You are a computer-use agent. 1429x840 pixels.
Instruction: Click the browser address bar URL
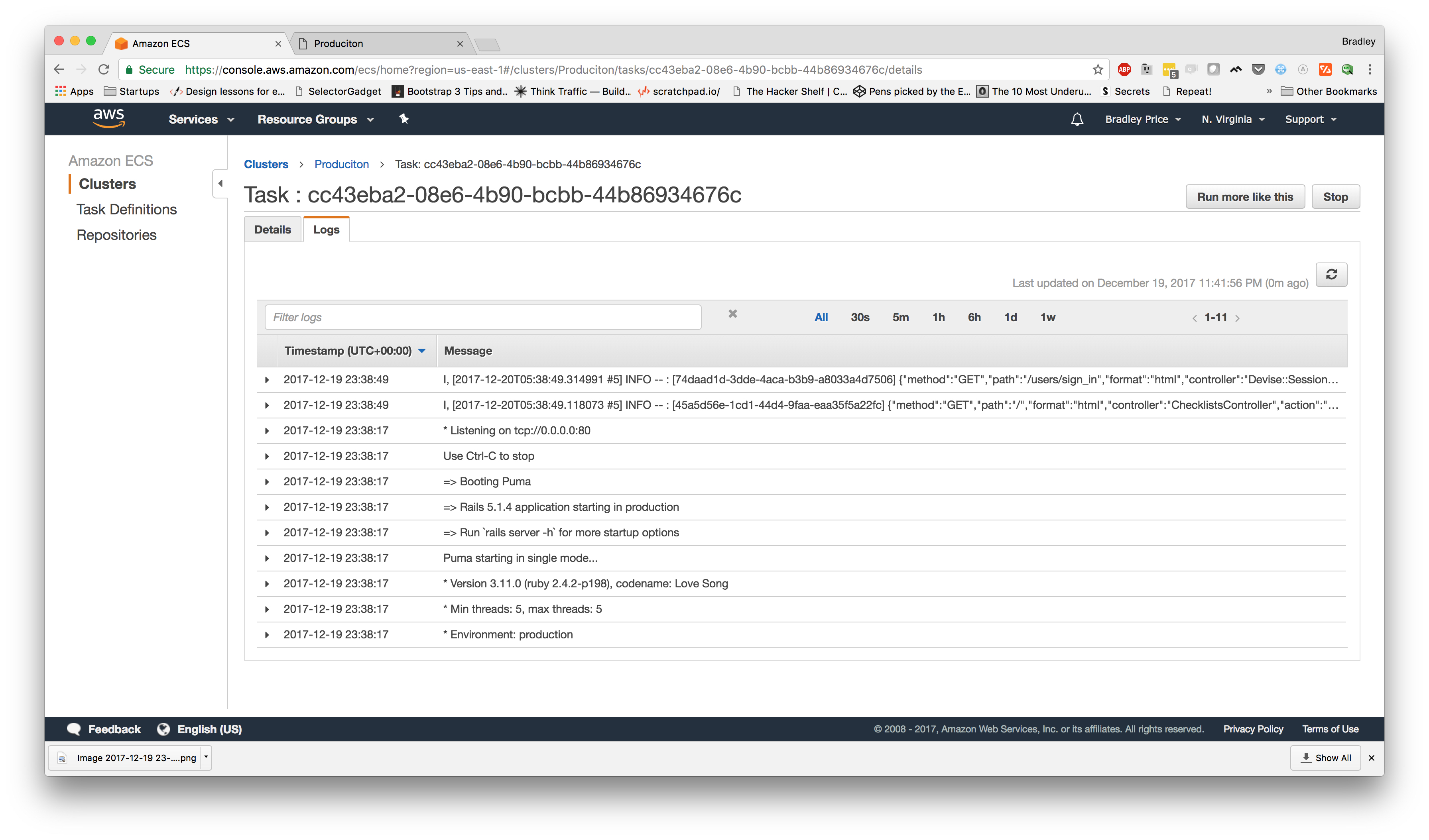tap(553, 70)
